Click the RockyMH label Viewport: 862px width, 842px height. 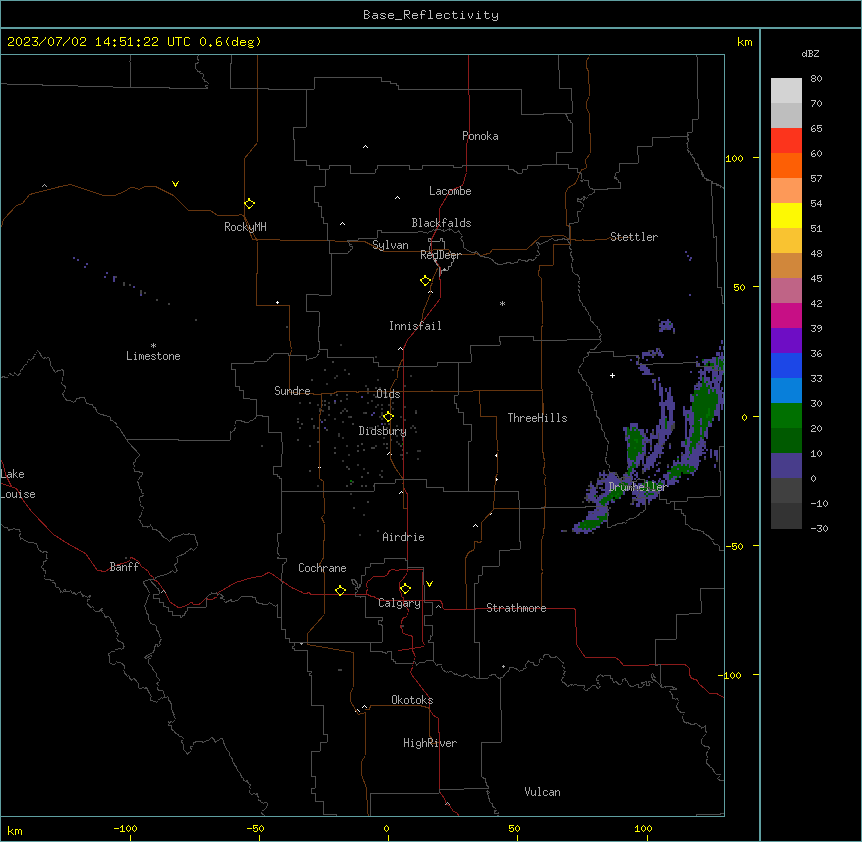[x=245, y=227]
